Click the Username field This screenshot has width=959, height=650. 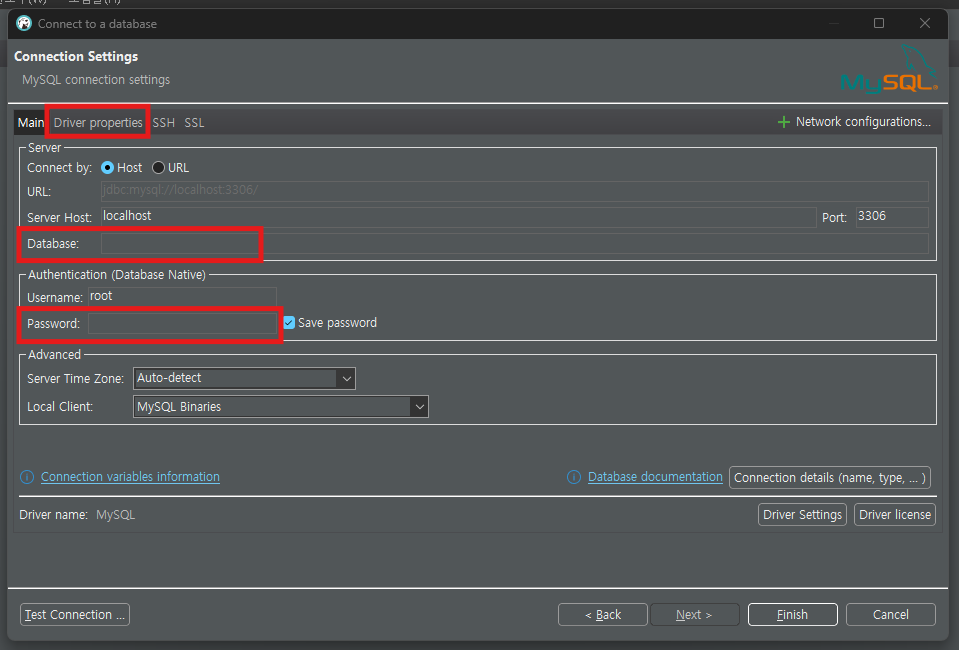[x=182, y=297]
